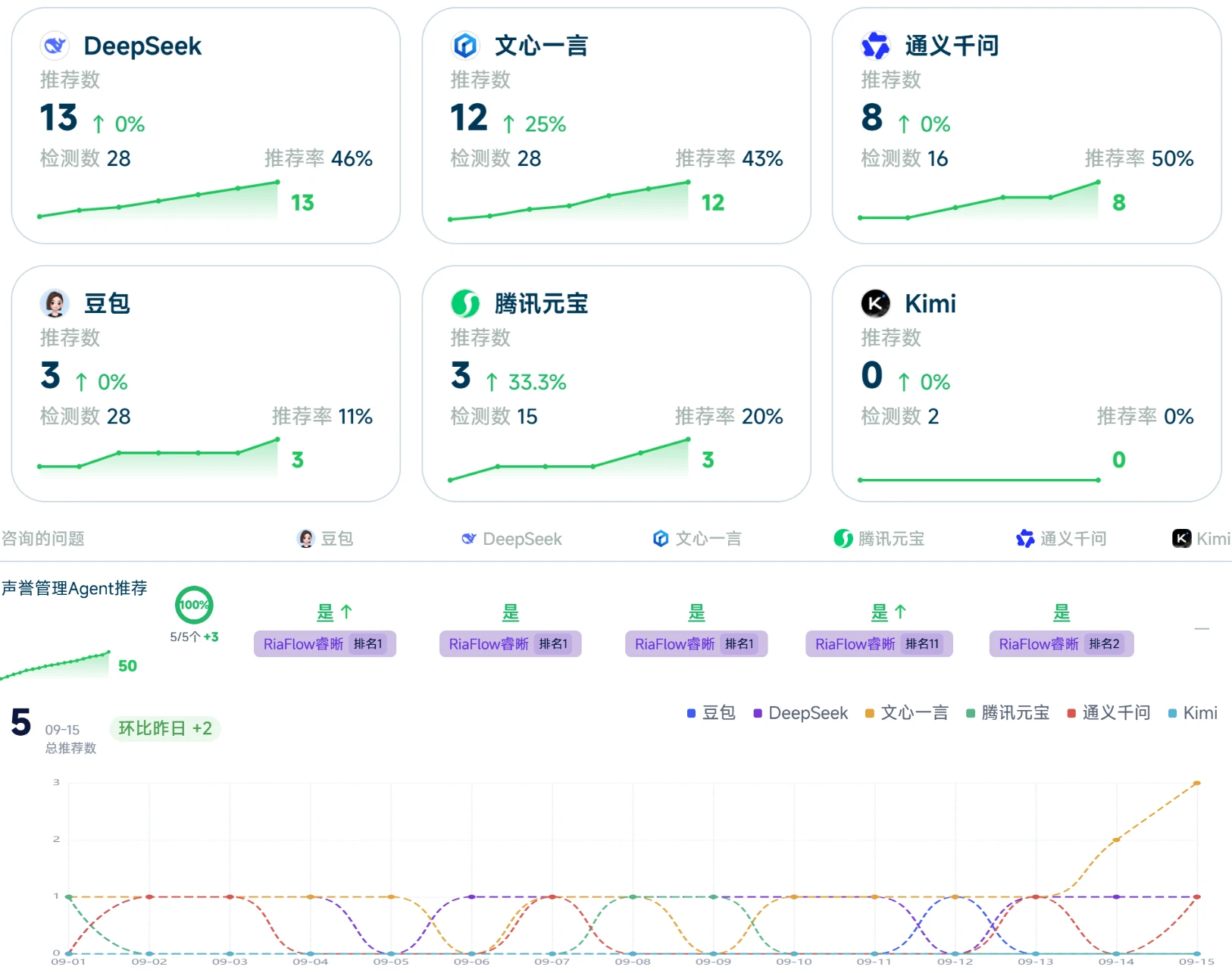Click the up arrow beside 0% in Kimi card

904,382
